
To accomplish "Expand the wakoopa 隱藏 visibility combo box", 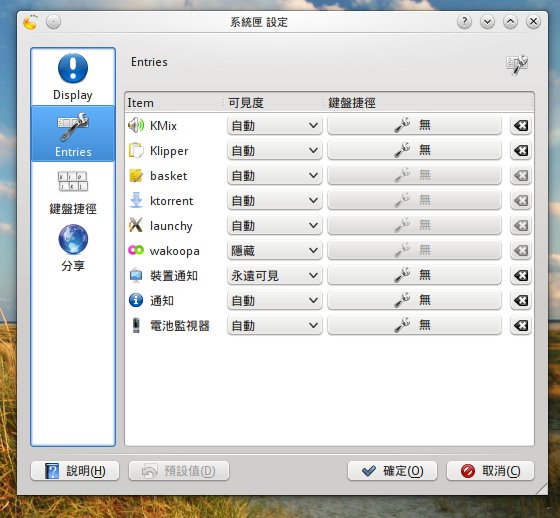I will [275, 250].
